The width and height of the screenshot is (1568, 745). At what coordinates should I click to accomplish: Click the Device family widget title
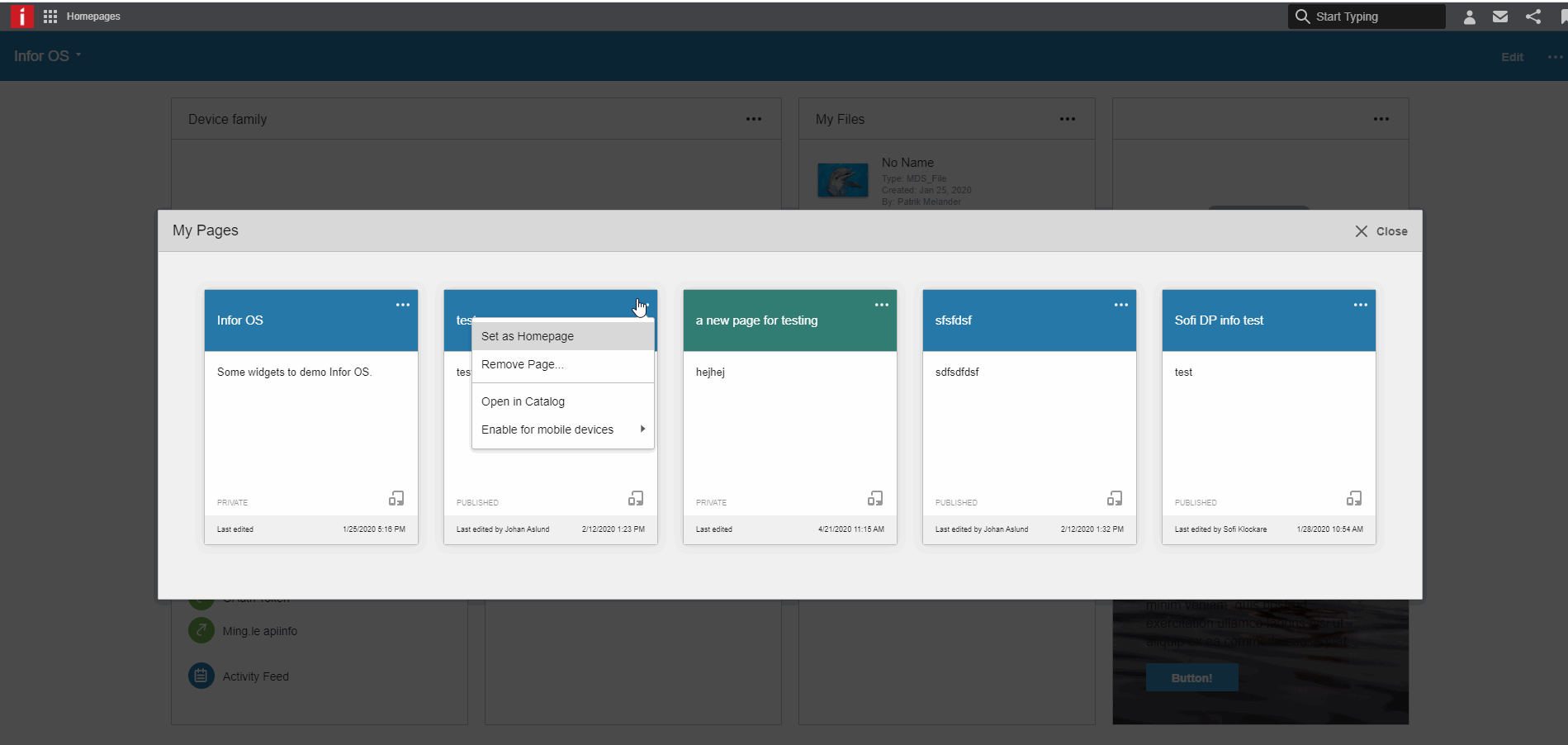pos(227,119)
